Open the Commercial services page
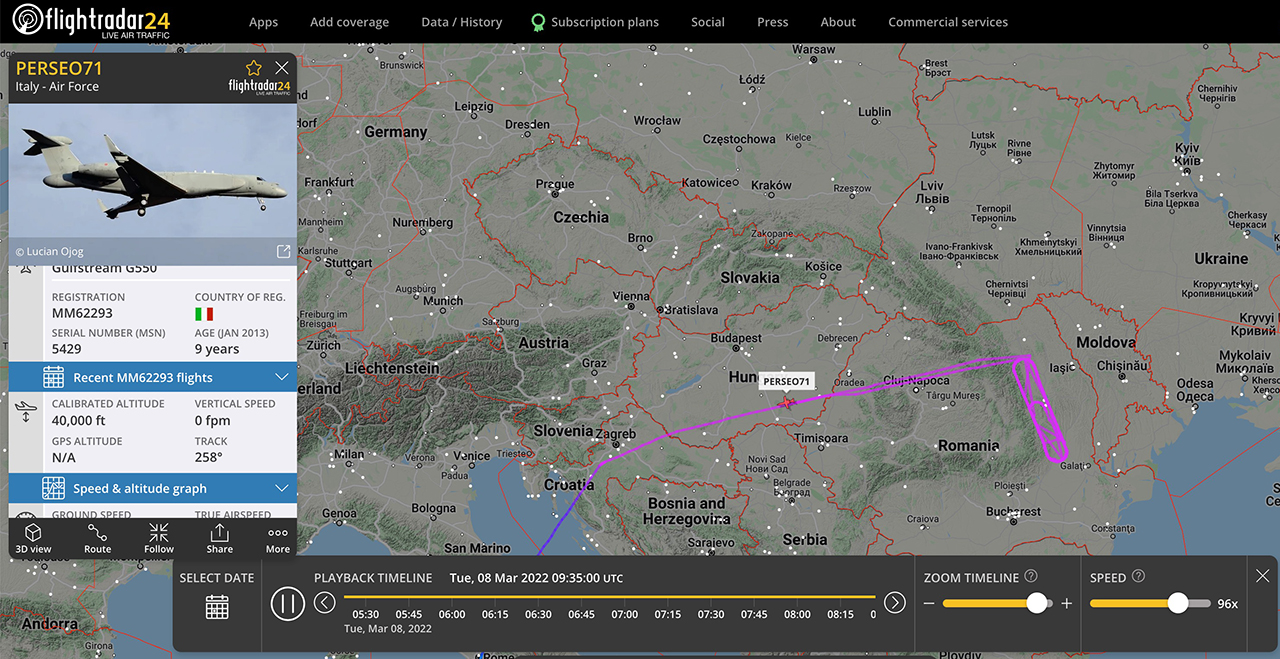 click(948, 21)
